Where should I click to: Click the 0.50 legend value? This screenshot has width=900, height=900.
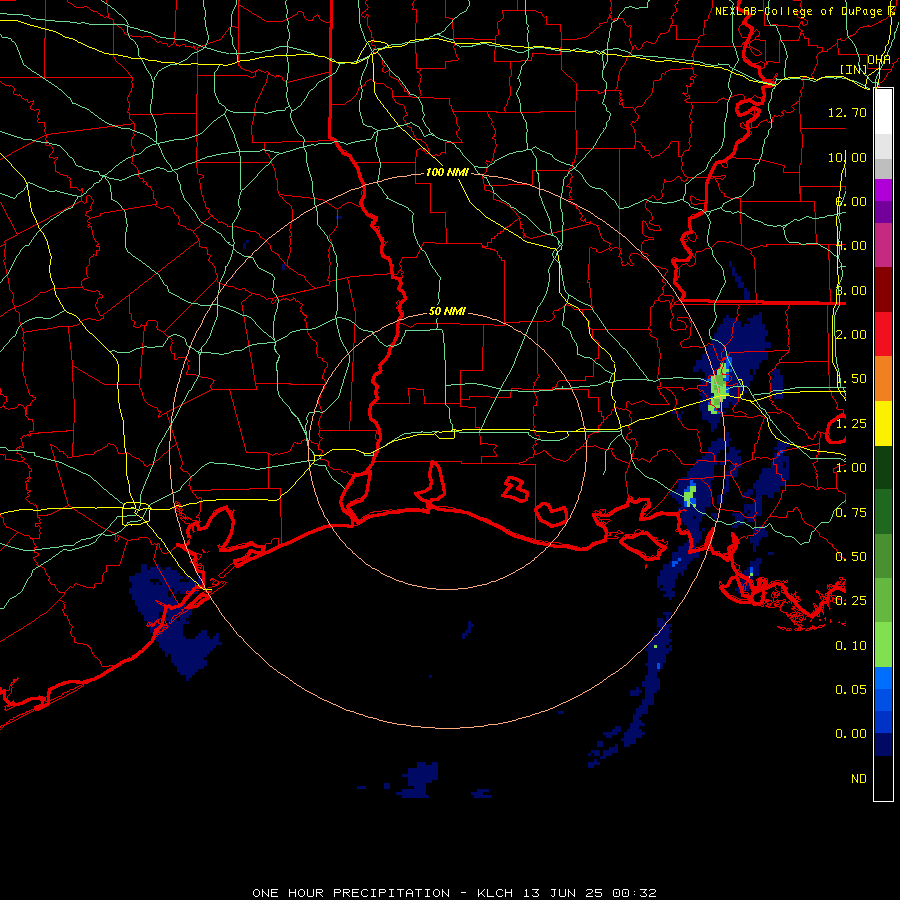coord(851,557)
